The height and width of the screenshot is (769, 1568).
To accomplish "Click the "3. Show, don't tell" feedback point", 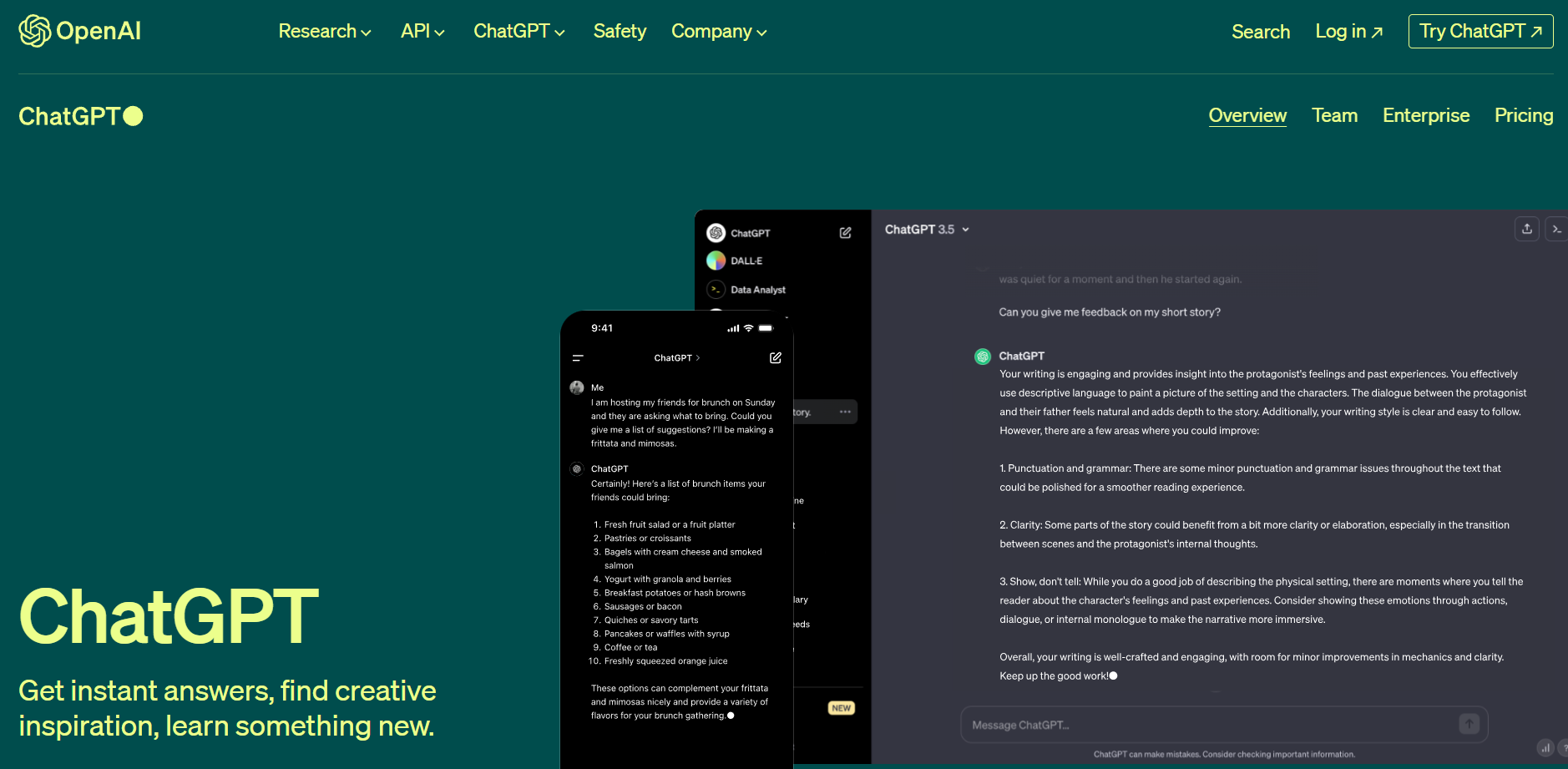I will coord(1262,600).
